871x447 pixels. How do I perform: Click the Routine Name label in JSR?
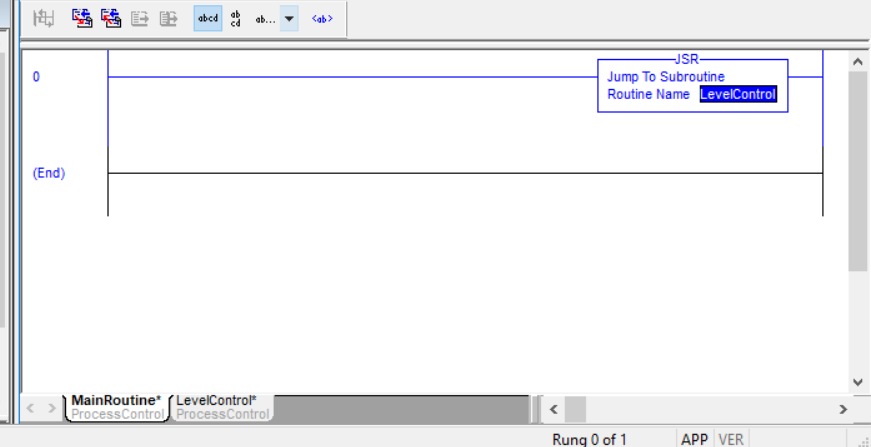point(648,94)
